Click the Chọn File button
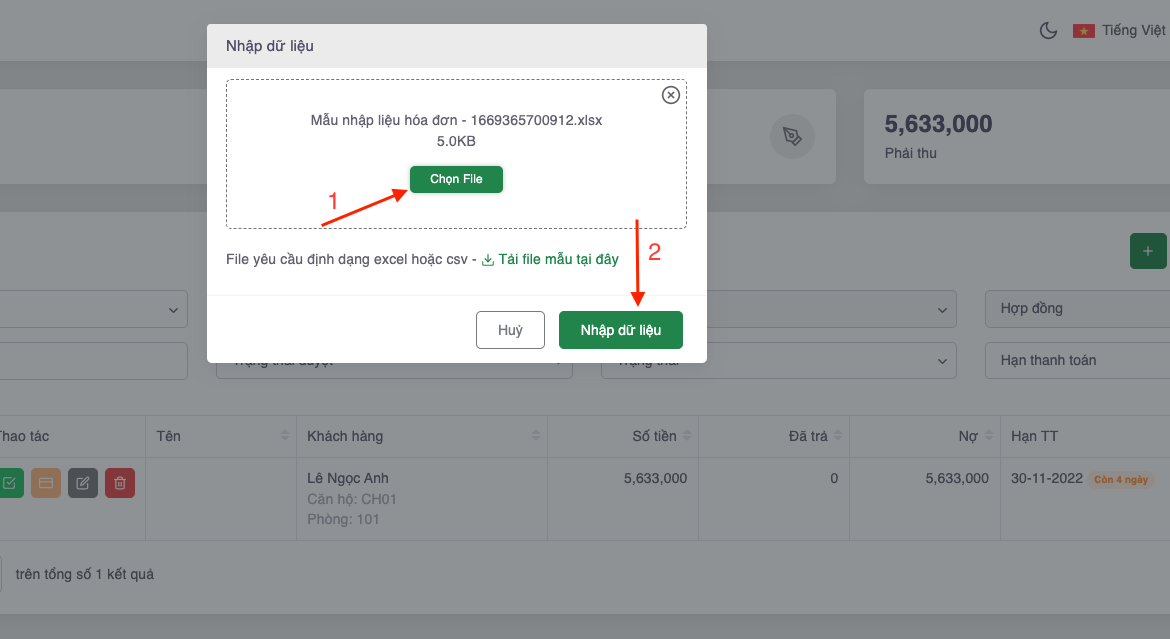The height and width of the screenshot is (639, 1170). [x=456, y=179]
